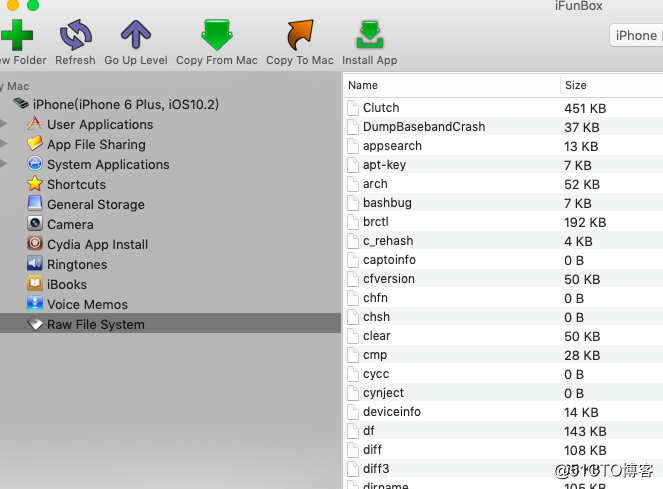The image size is (663, 489).
Task: Click the 28 KB size cell
Action: [x=582, y=355]
